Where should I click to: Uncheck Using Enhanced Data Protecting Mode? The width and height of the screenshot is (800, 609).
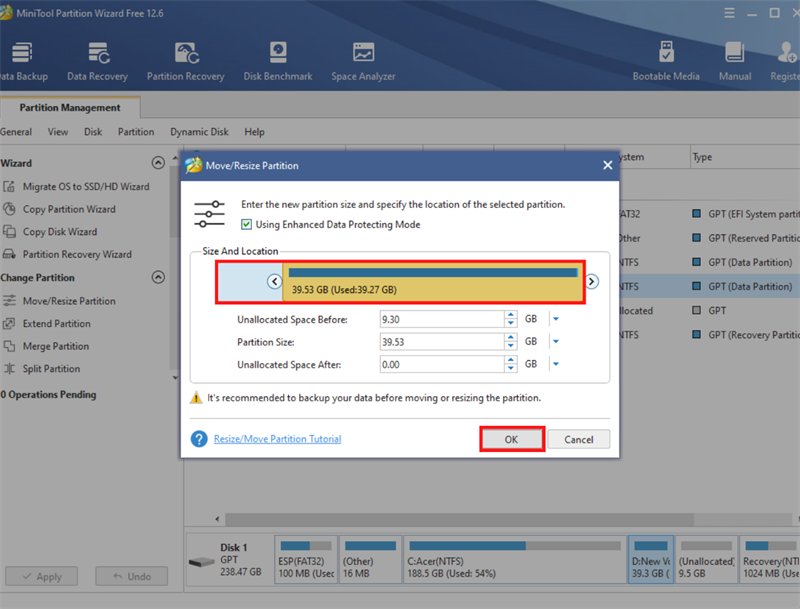coord(247,225)
